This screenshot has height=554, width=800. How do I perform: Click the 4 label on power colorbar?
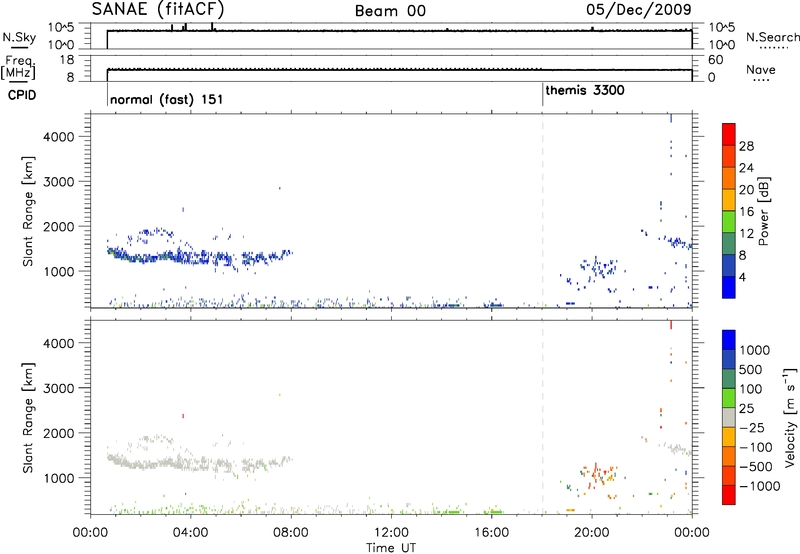(x=742, y=277)
